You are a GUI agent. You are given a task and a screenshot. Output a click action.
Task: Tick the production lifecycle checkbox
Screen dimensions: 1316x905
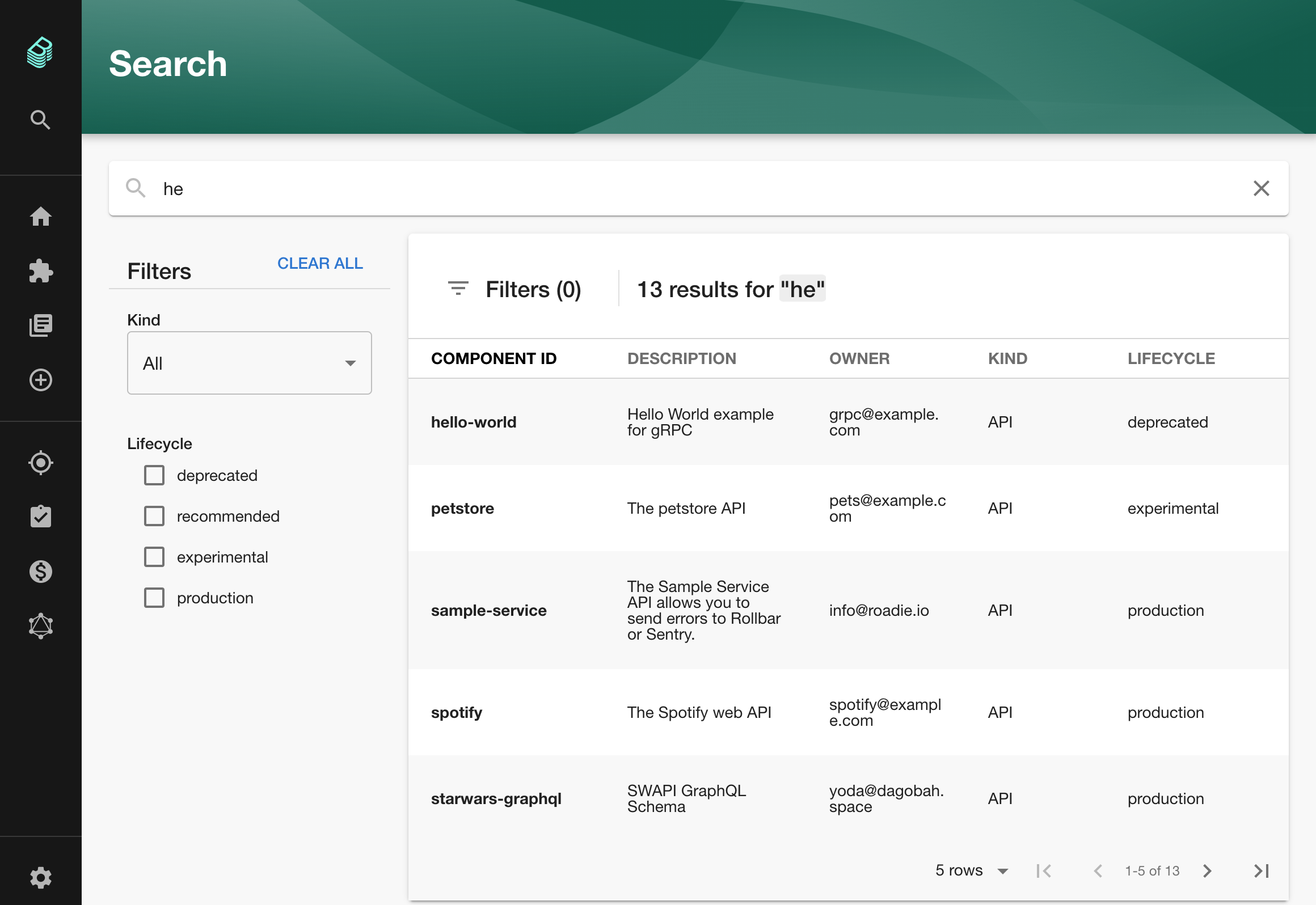154,598
